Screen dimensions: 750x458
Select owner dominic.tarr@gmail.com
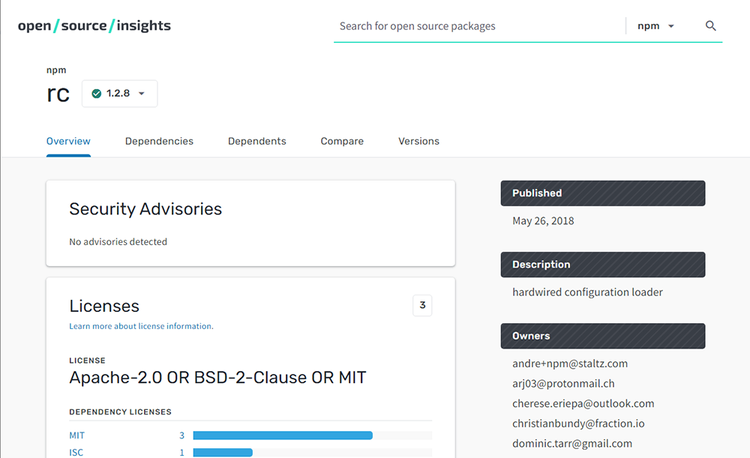coord(572,444)
